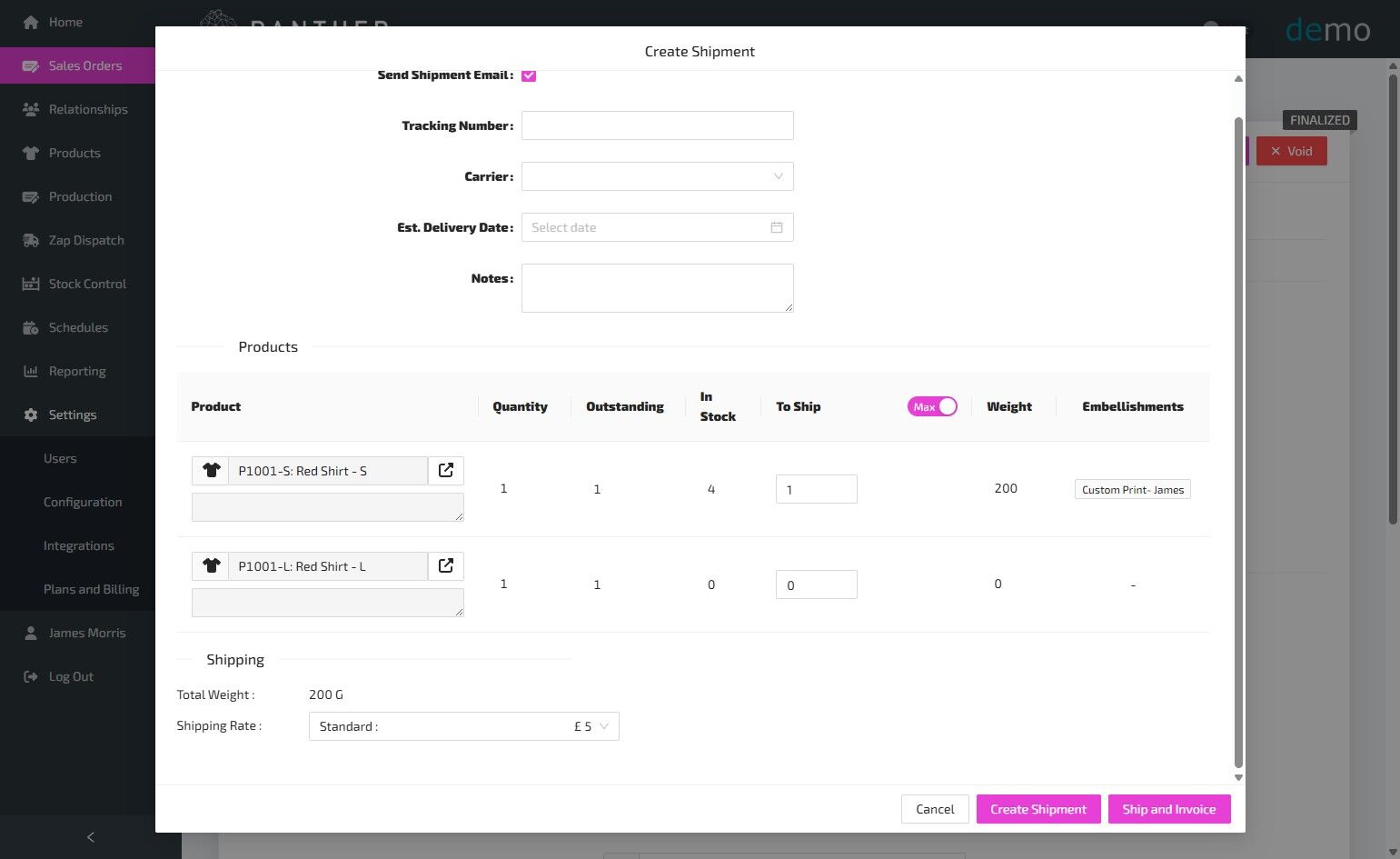Open Integrations settings submenu item
This screenshot has width=1400, height=859.
tap(78, 545)
